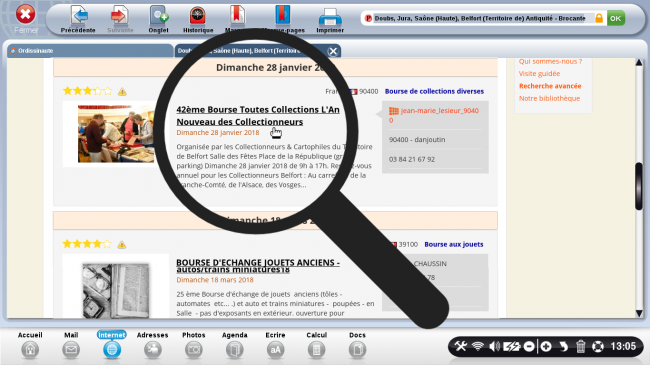Close the Doubs, Jura, Saône tab
The height and width of the screenshot is (365, 650).
tap(332, 51)
